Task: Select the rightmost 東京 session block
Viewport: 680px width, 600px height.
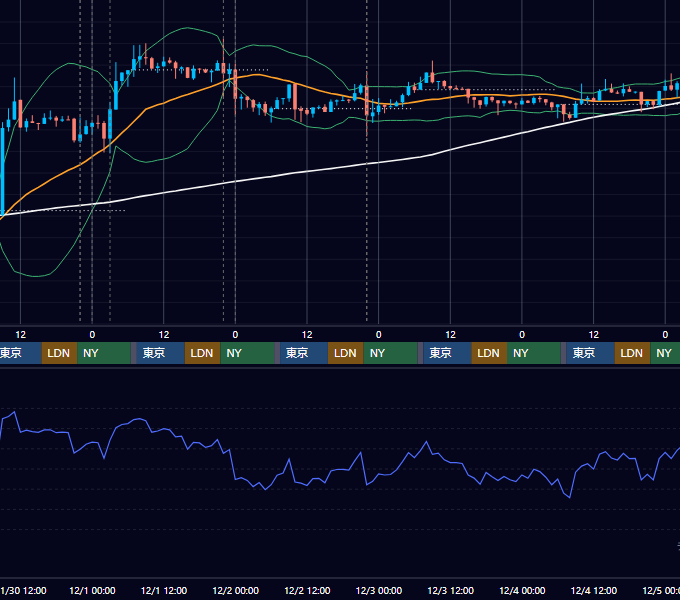Action: (x=590, y=353)
